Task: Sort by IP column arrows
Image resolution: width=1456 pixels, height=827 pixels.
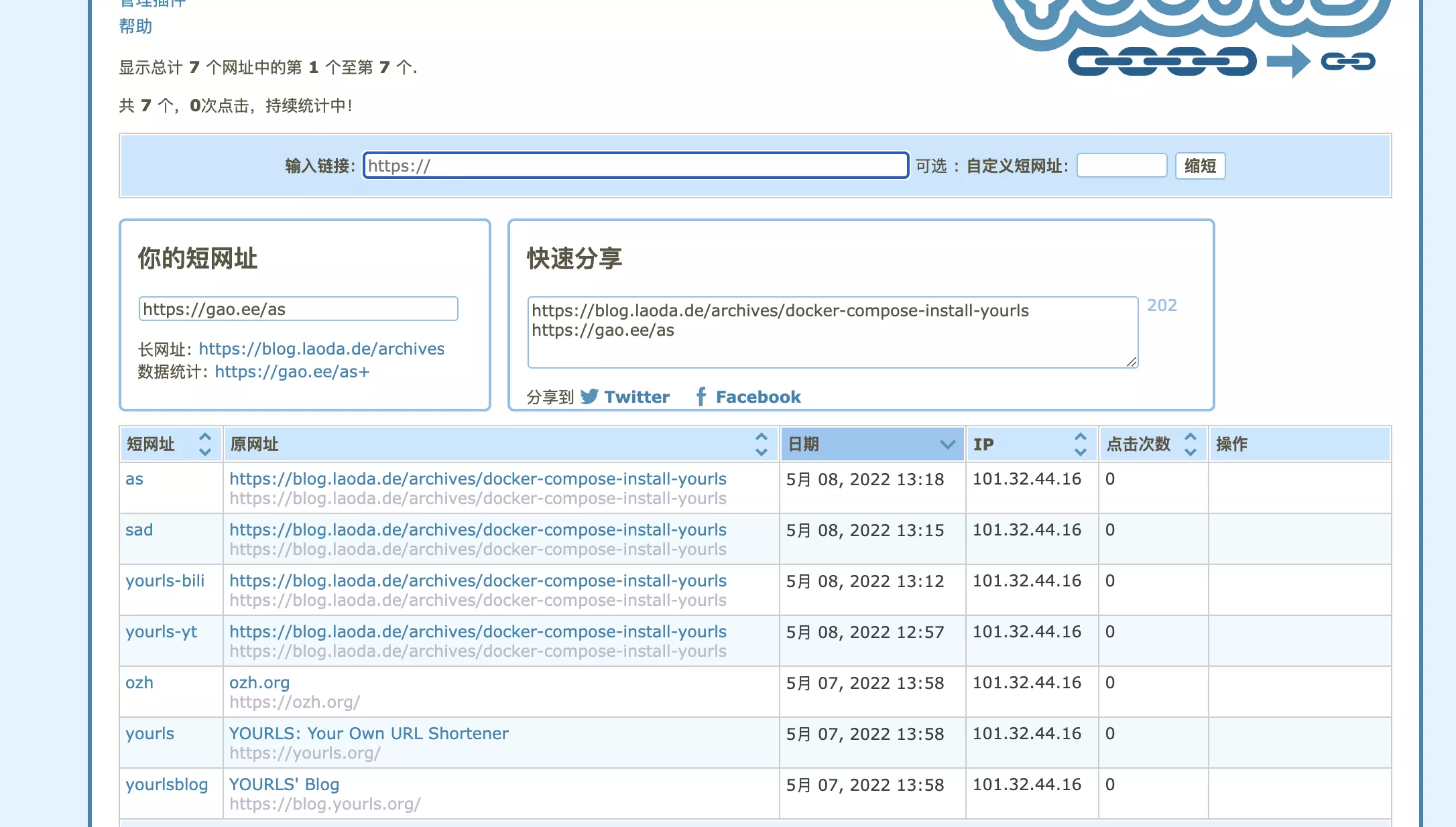Action: (x=1080, y=444)
